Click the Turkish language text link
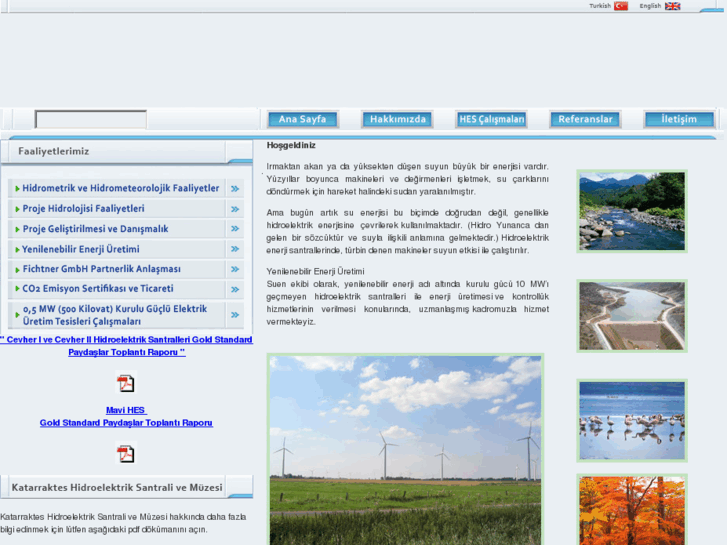This screenshot has width=727, height=545. click(600, 6)
